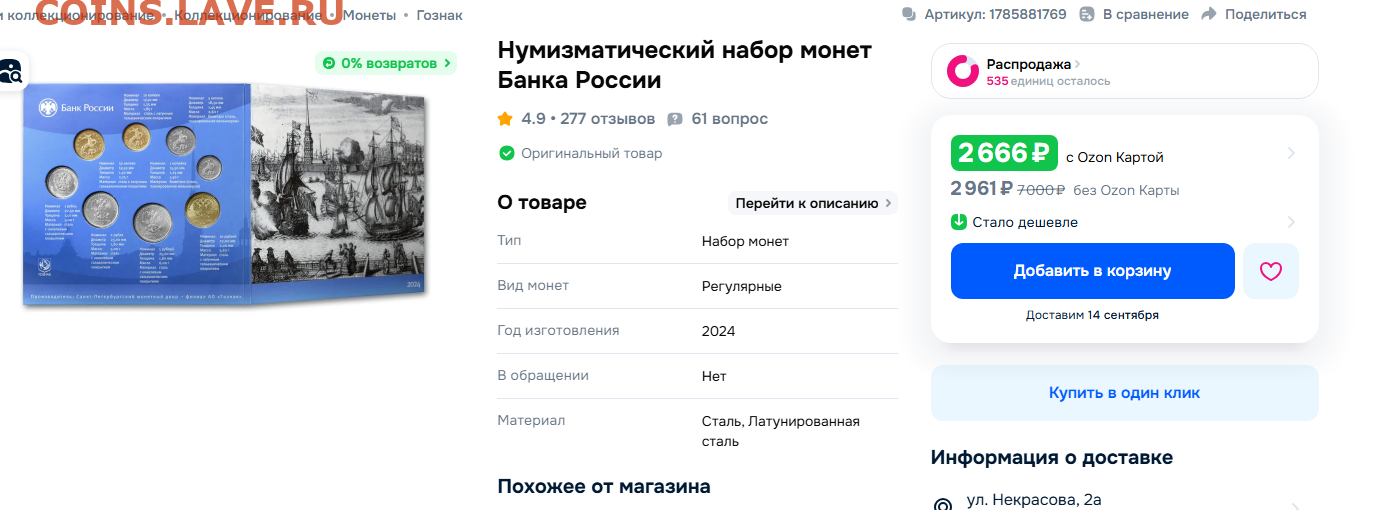Click the delivery location pin icon
Image resolution: width=1382 pixels, height=510 pixels.
[942, 504]
